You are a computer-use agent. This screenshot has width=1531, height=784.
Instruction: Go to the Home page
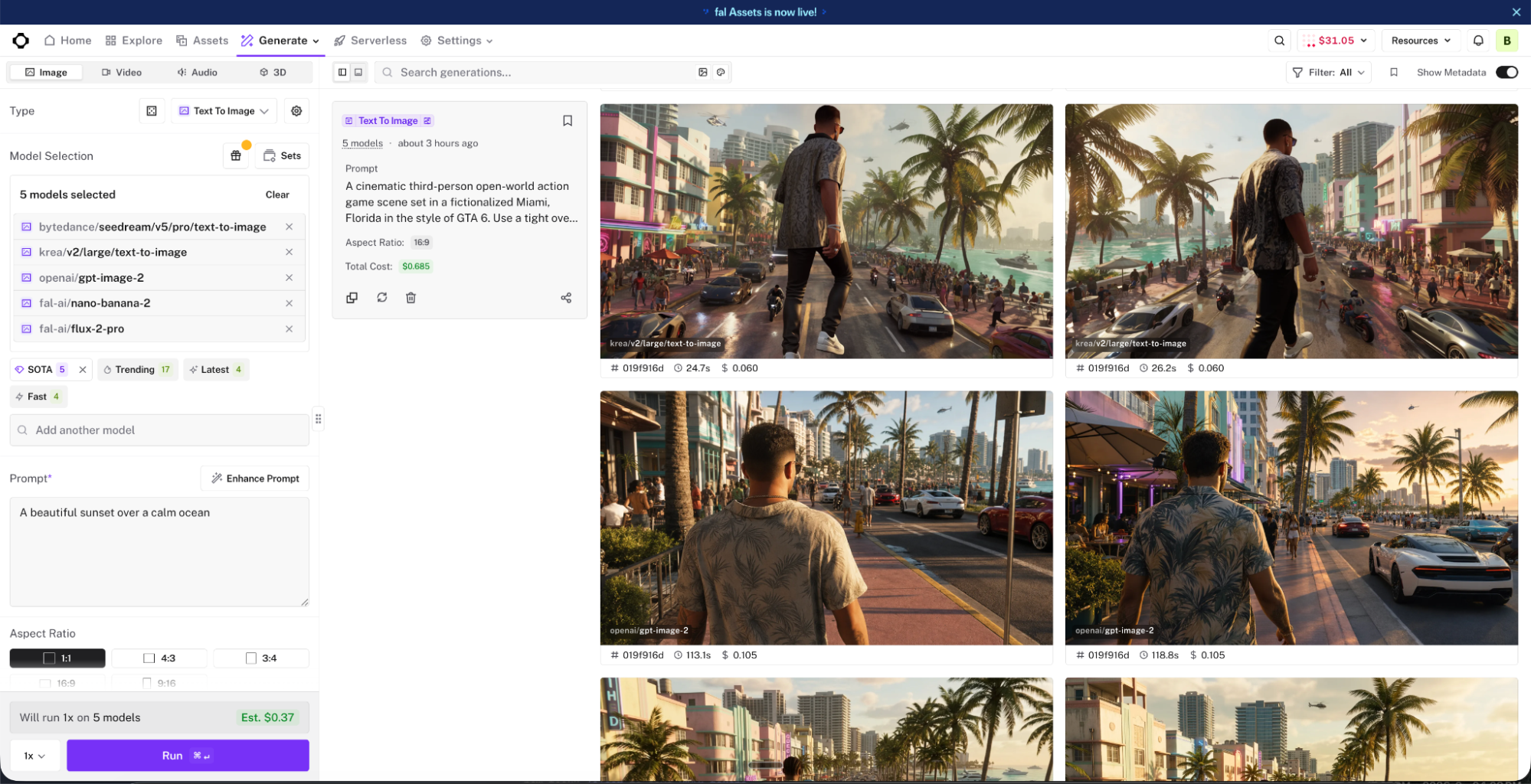coord(68,41)
